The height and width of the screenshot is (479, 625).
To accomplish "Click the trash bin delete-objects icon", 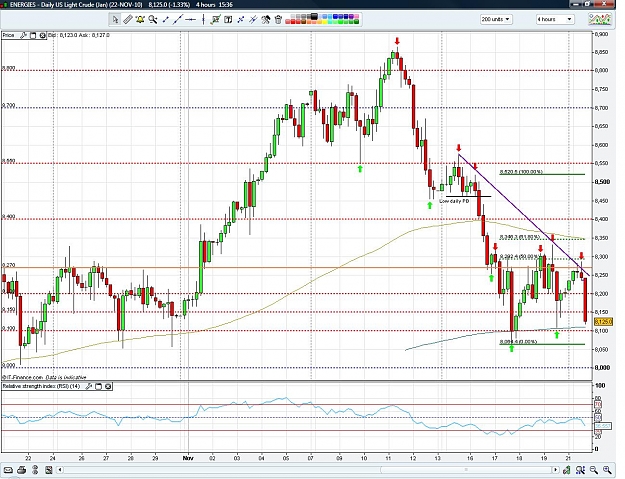I will (x=278, y=19).
